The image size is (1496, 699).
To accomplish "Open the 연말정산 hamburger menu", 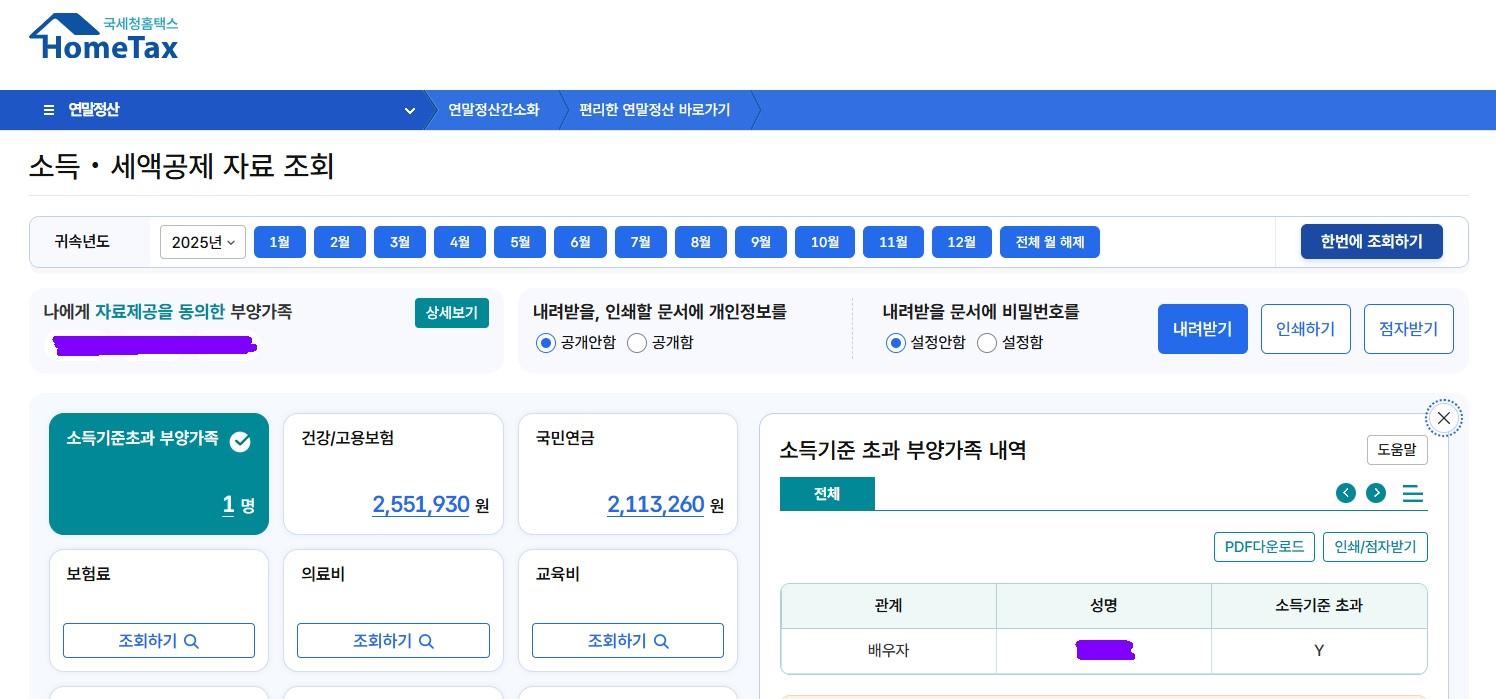I will pyautogui.click(x=49, y=110).
